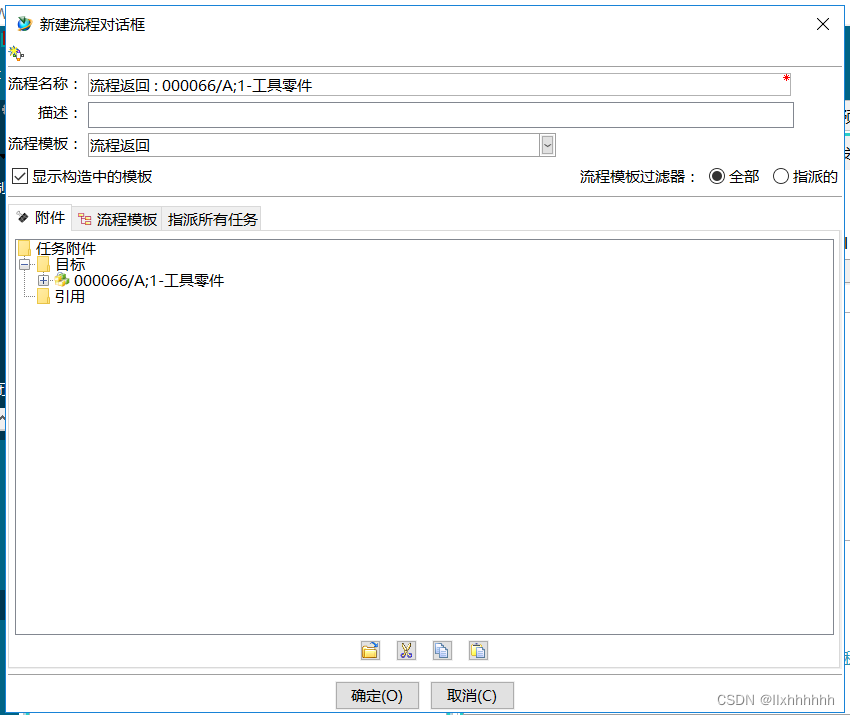Click the 取消(C) button

[x=472, y=695]
